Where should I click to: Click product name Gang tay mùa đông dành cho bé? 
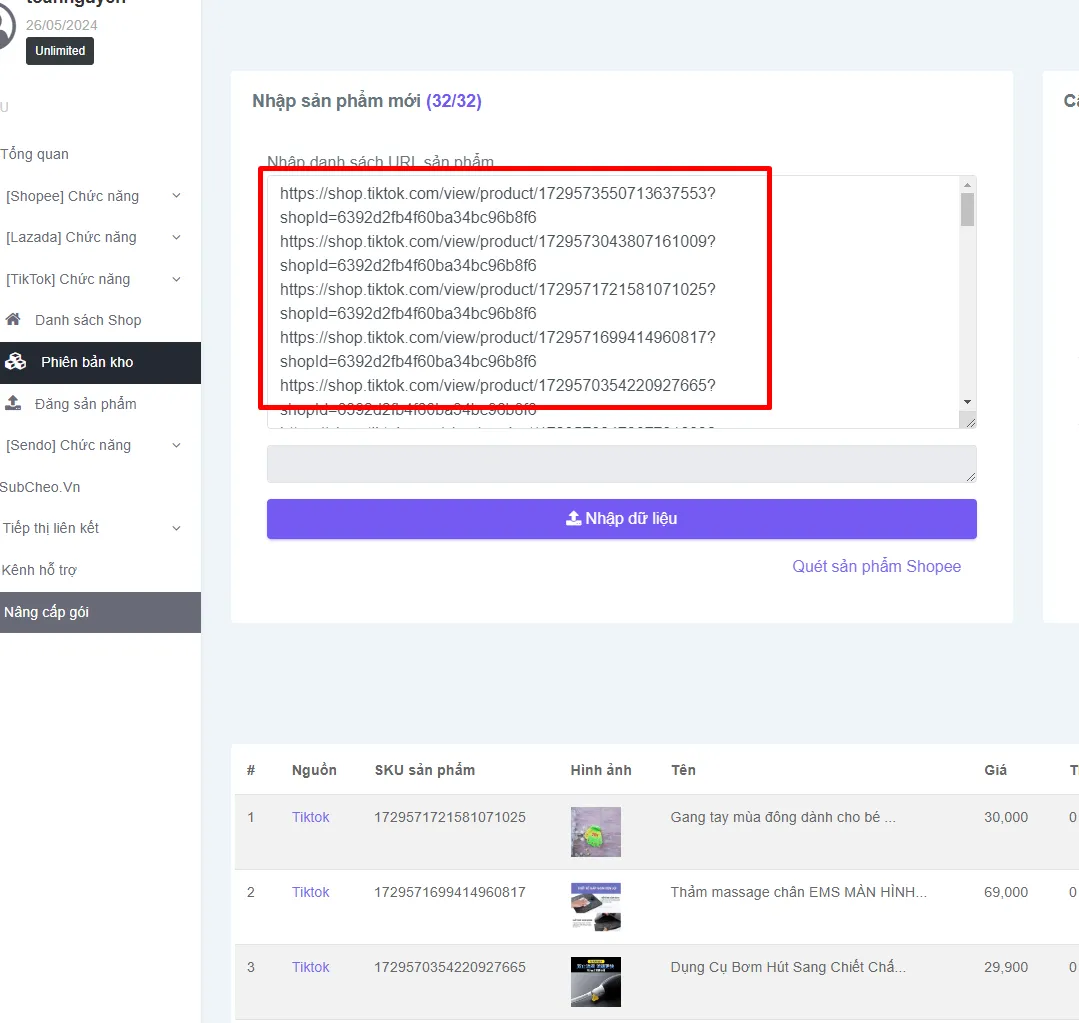click(x=783, y=817)
